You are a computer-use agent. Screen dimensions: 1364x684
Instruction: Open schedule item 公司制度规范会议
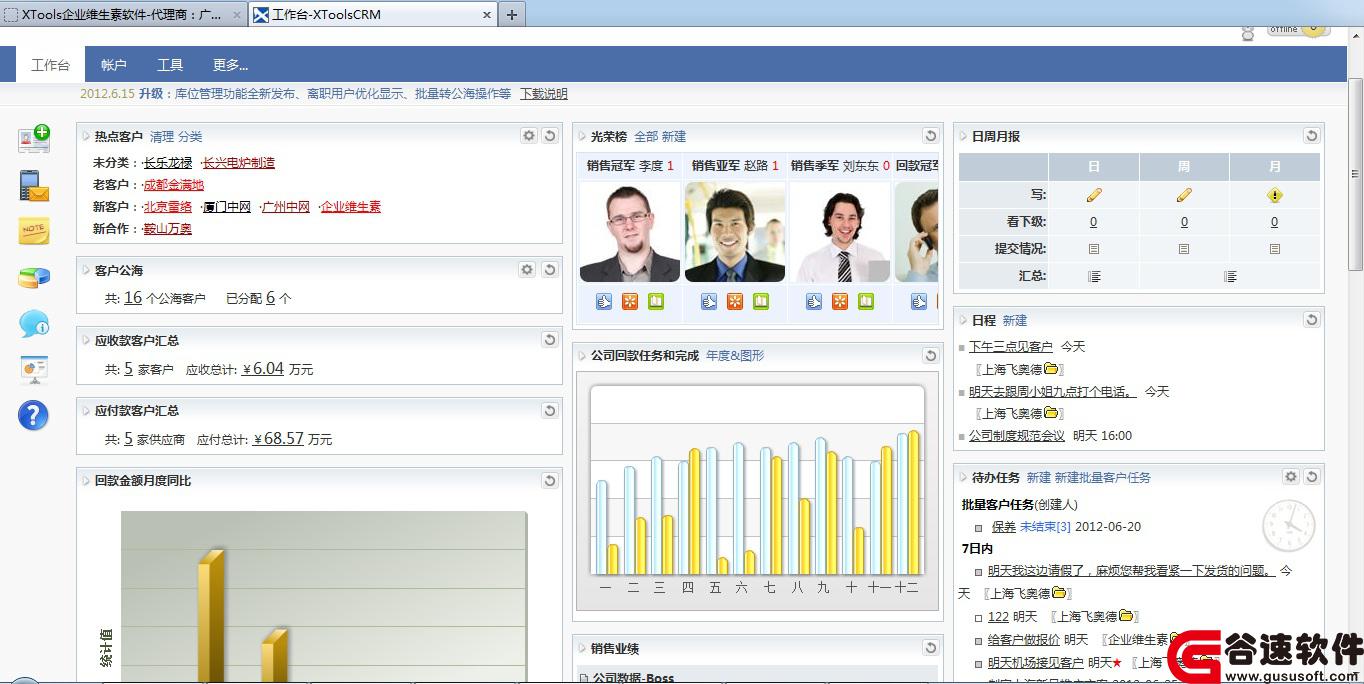point(1017,435)
